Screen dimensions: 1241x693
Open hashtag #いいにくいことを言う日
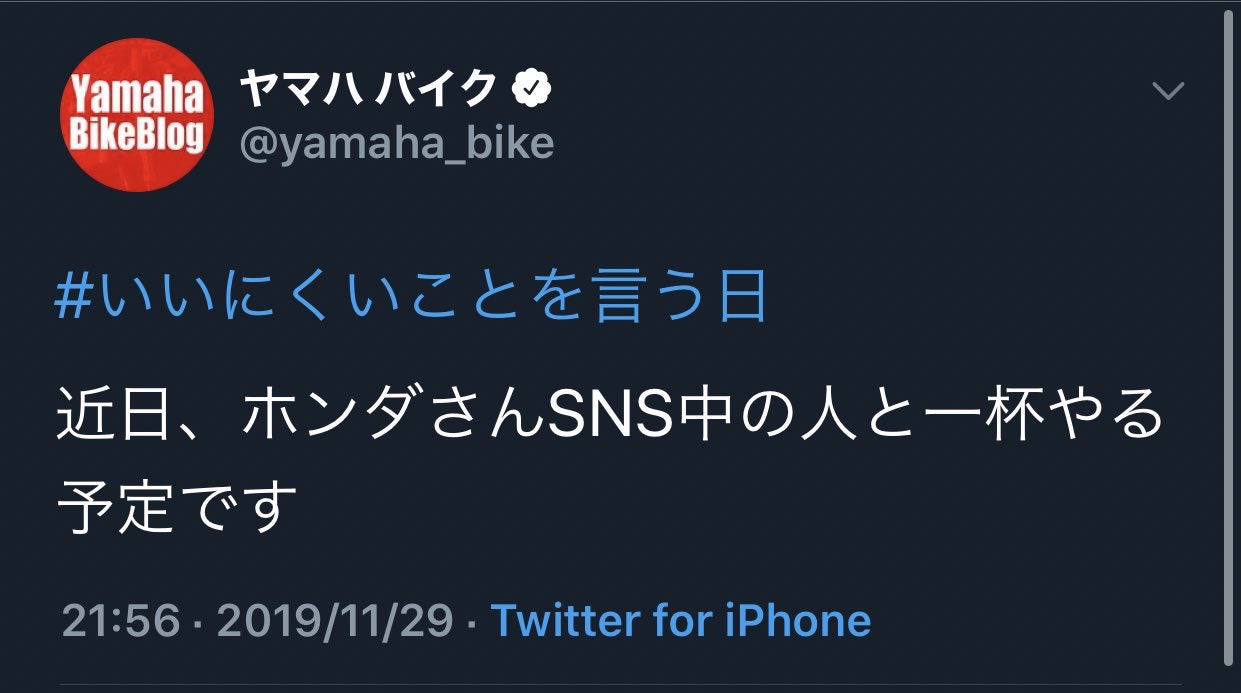411,298
